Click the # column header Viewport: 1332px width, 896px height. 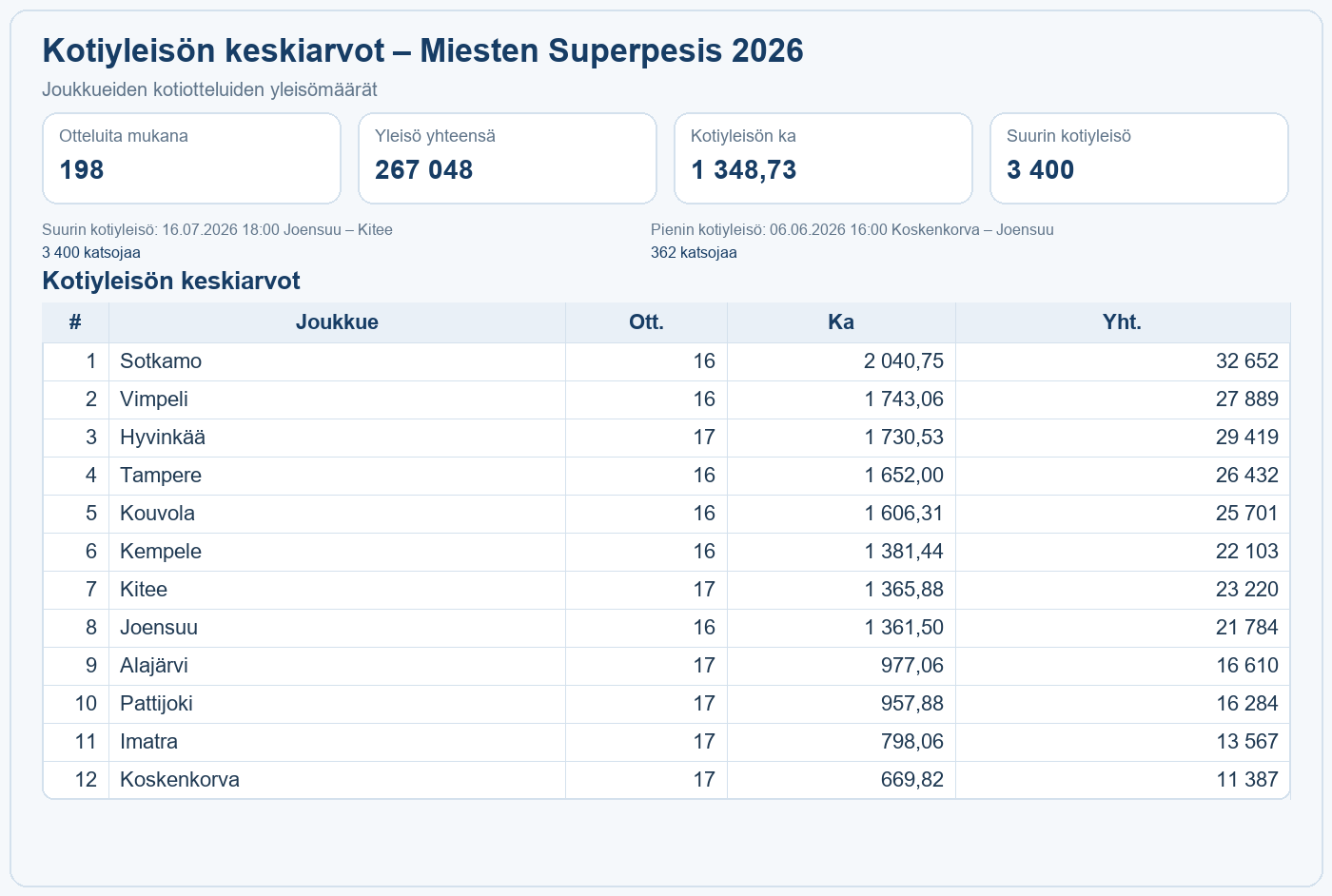tap(76, 322)
